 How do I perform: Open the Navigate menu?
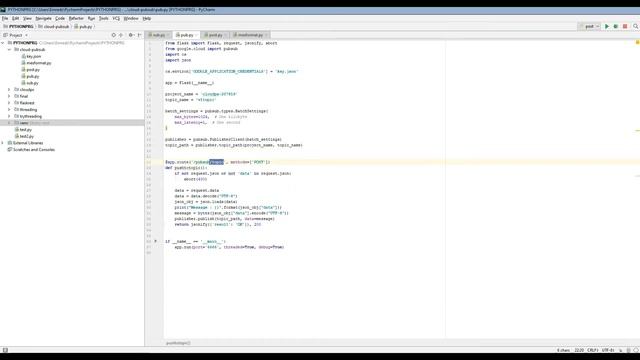pos(43,18)
